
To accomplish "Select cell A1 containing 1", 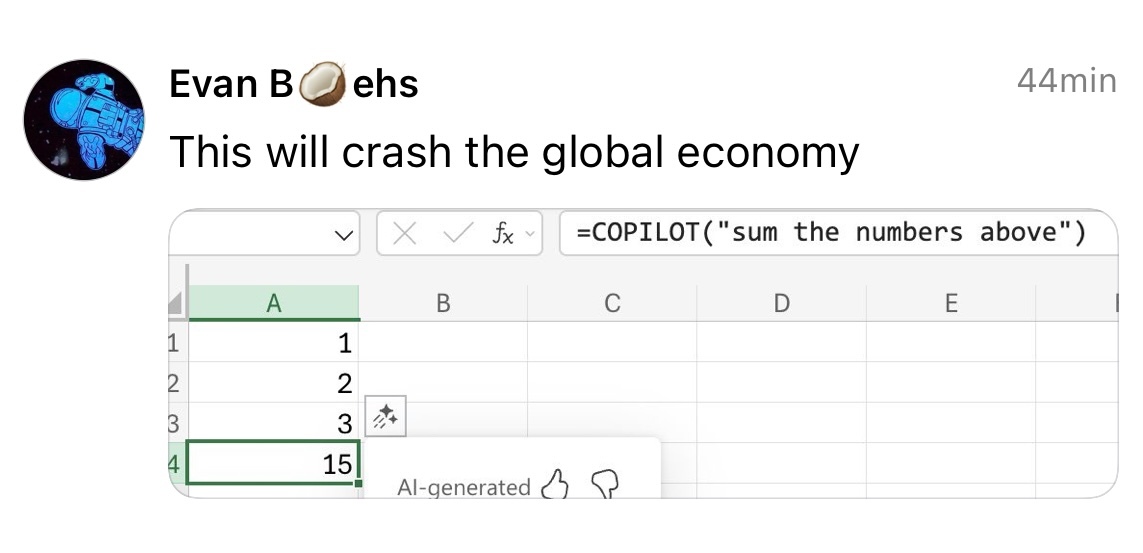I will [272, 344].
